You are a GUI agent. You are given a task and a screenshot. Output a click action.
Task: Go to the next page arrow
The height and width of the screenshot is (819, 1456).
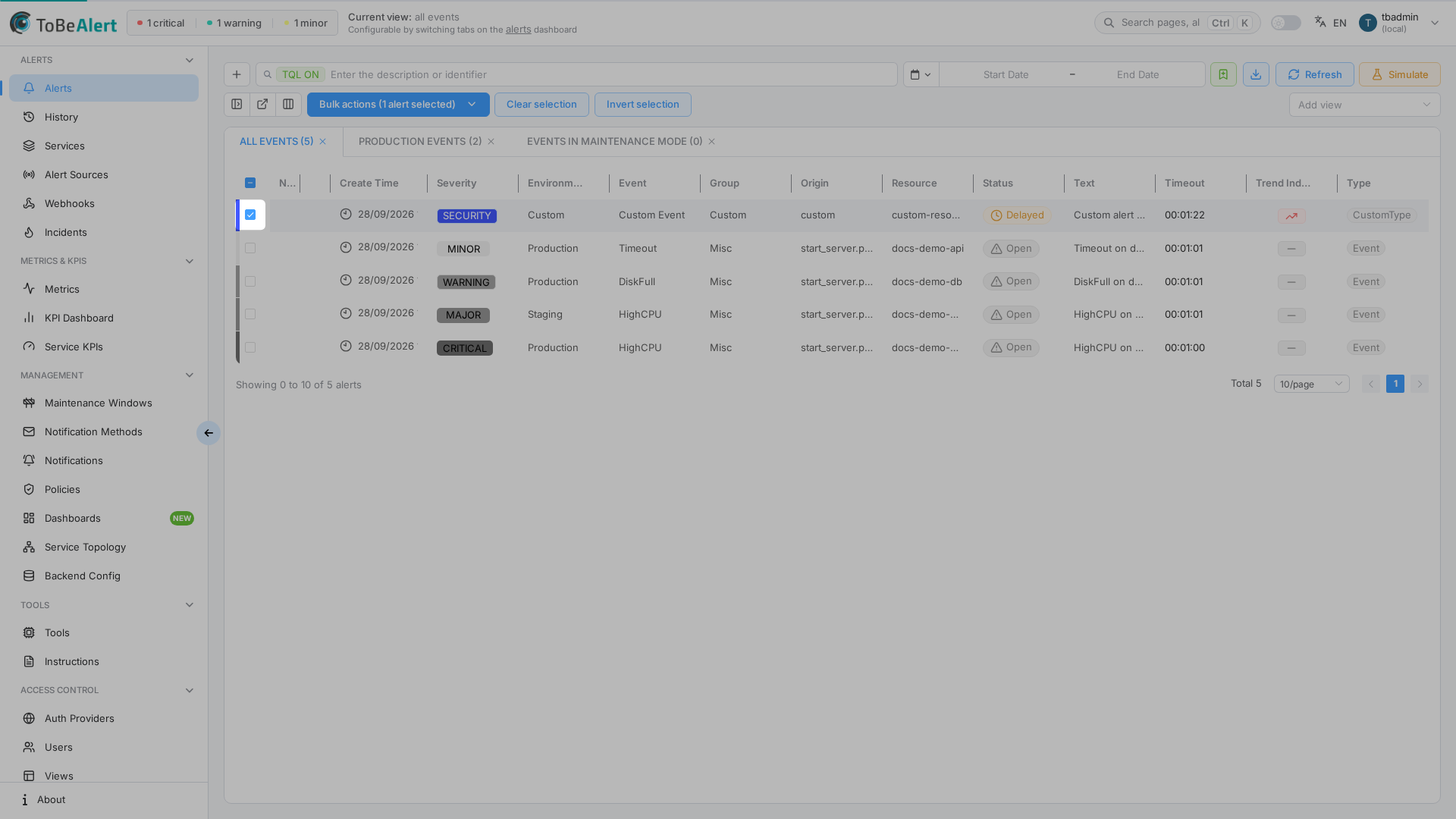(x=1420, y=384)
